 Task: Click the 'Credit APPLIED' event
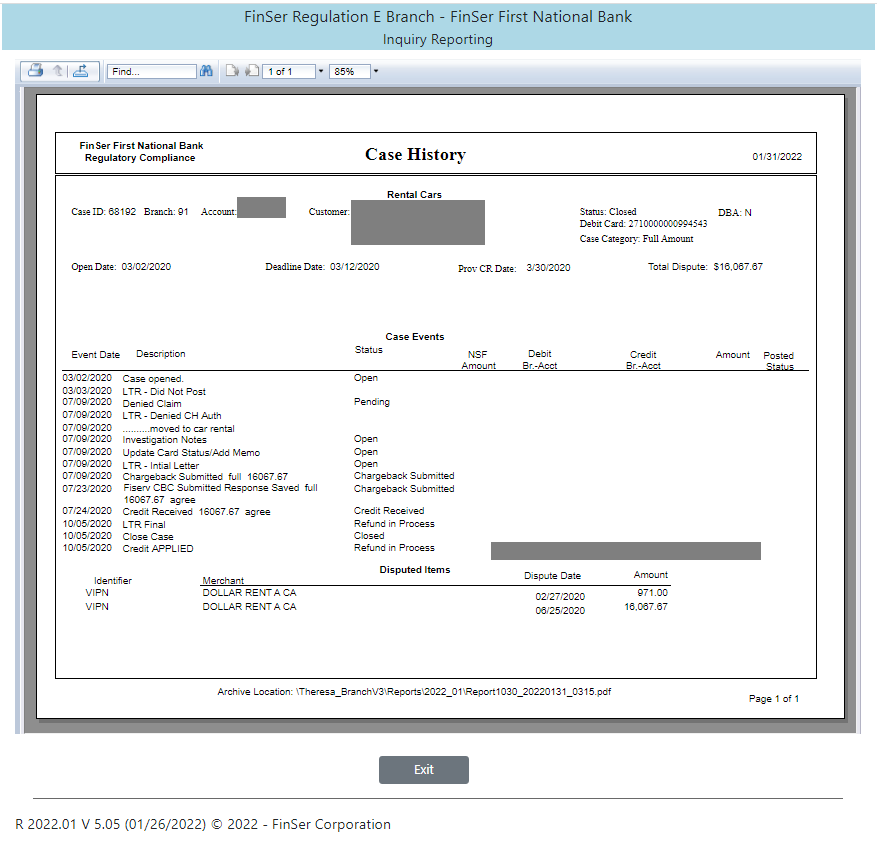coord(158,549)
